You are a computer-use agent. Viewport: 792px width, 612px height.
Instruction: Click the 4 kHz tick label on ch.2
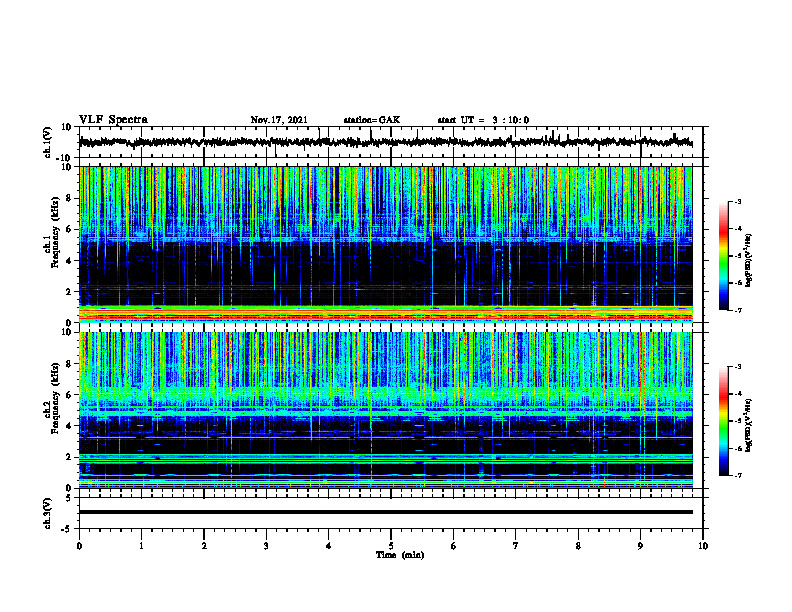[x=70, y=426]
